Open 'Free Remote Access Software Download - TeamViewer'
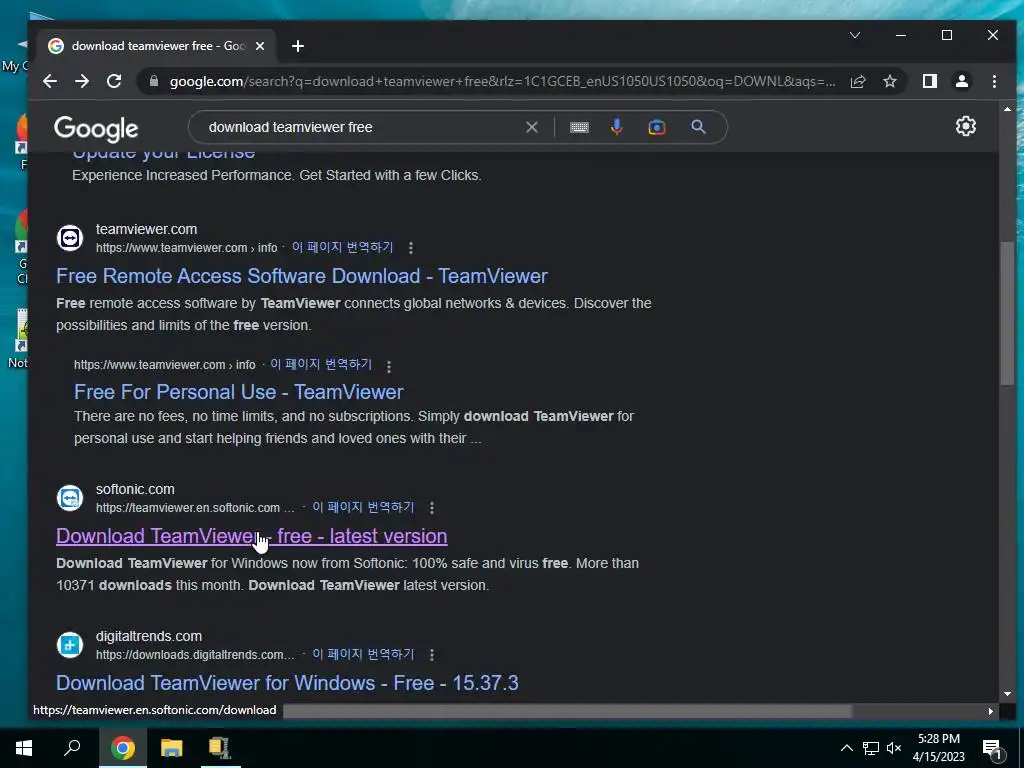The width and height of the screenshot is (1024, 768). pos(302,276)
